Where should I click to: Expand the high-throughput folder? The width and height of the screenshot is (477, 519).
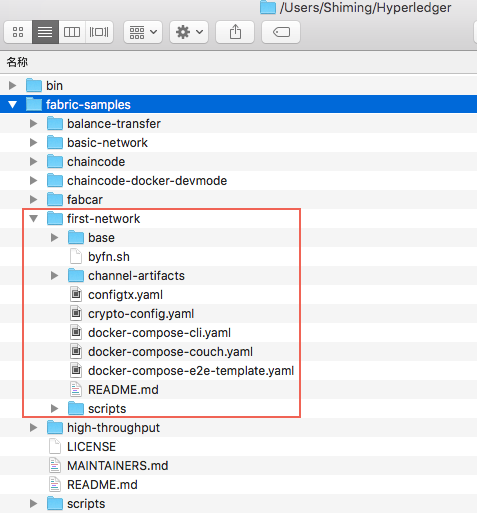[x=33, y=428]
